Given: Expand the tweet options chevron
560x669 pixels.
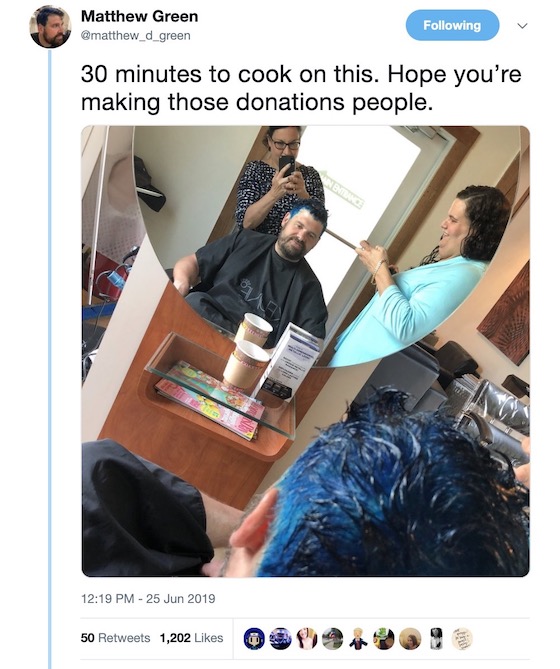Looking at the screenshot, I should point(522,26).
